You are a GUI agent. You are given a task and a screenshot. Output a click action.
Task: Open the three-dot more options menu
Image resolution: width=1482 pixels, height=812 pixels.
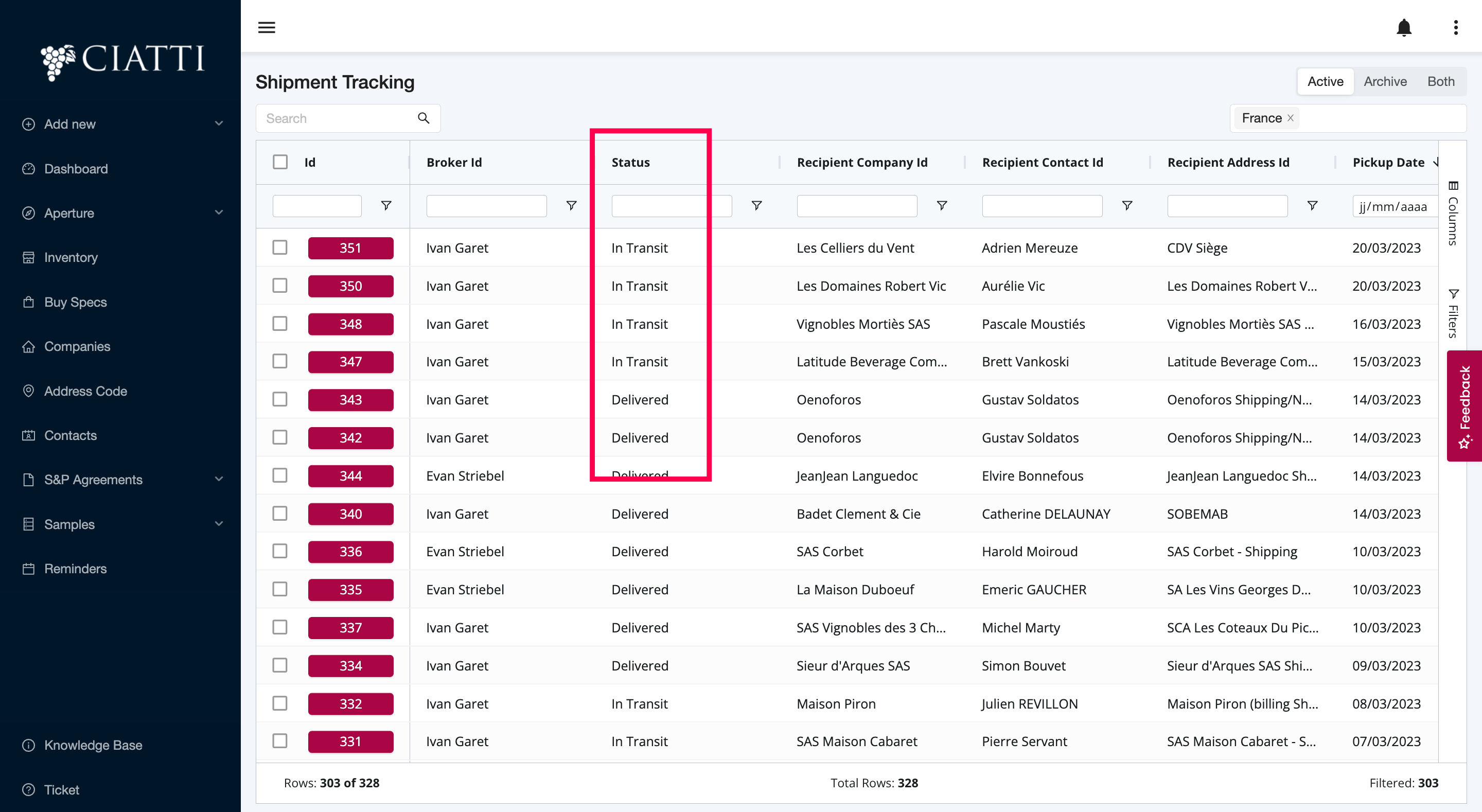coord(1456,27)
